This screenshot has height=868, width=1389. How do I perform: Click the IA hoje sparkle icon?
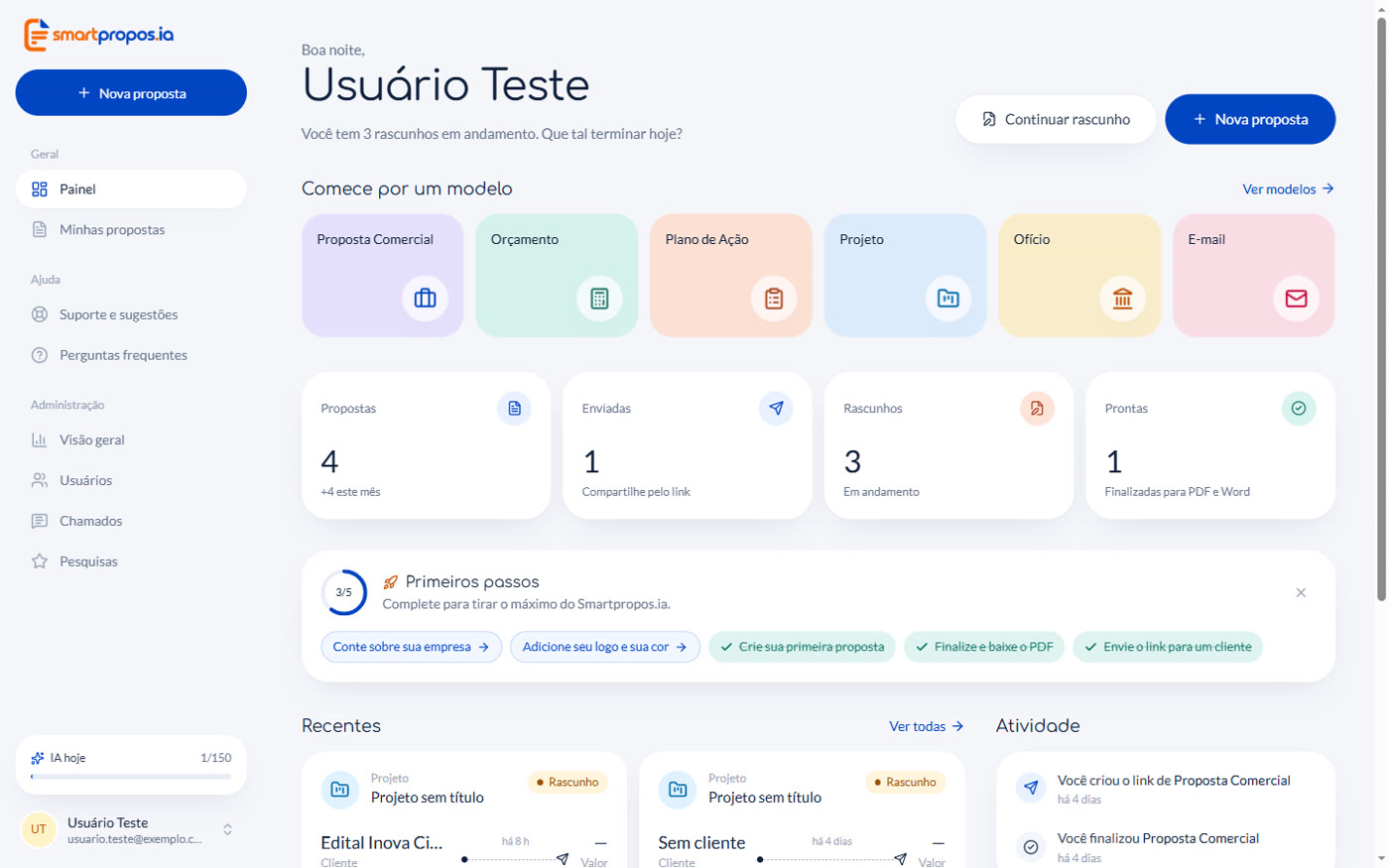[x=38, y=758]
